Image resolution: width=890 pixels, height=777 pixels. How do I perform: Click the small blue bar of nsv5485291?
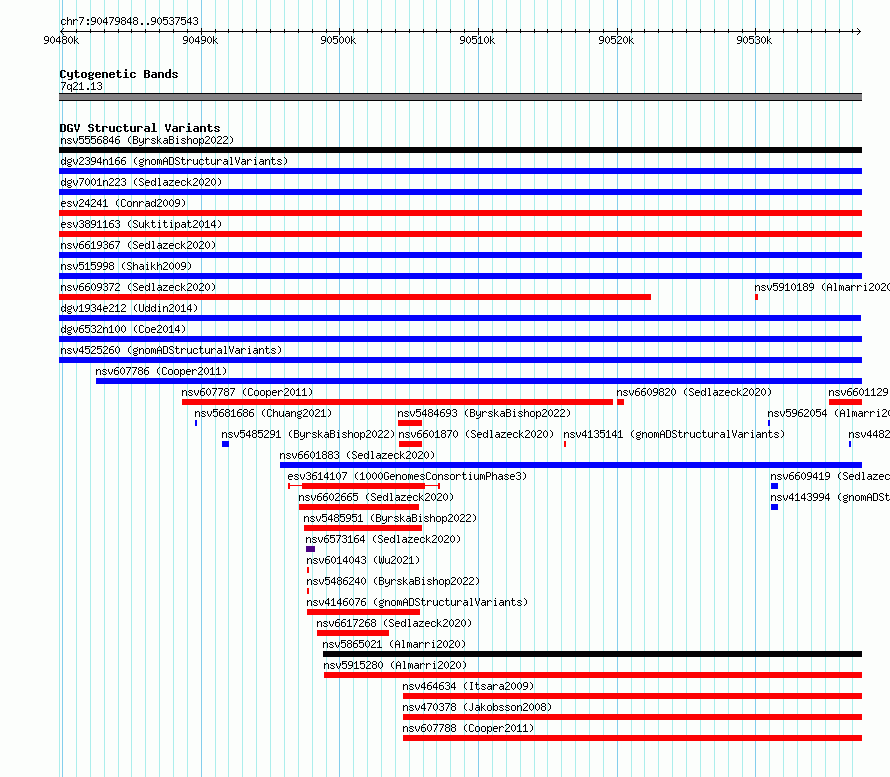tap(225, 444)
